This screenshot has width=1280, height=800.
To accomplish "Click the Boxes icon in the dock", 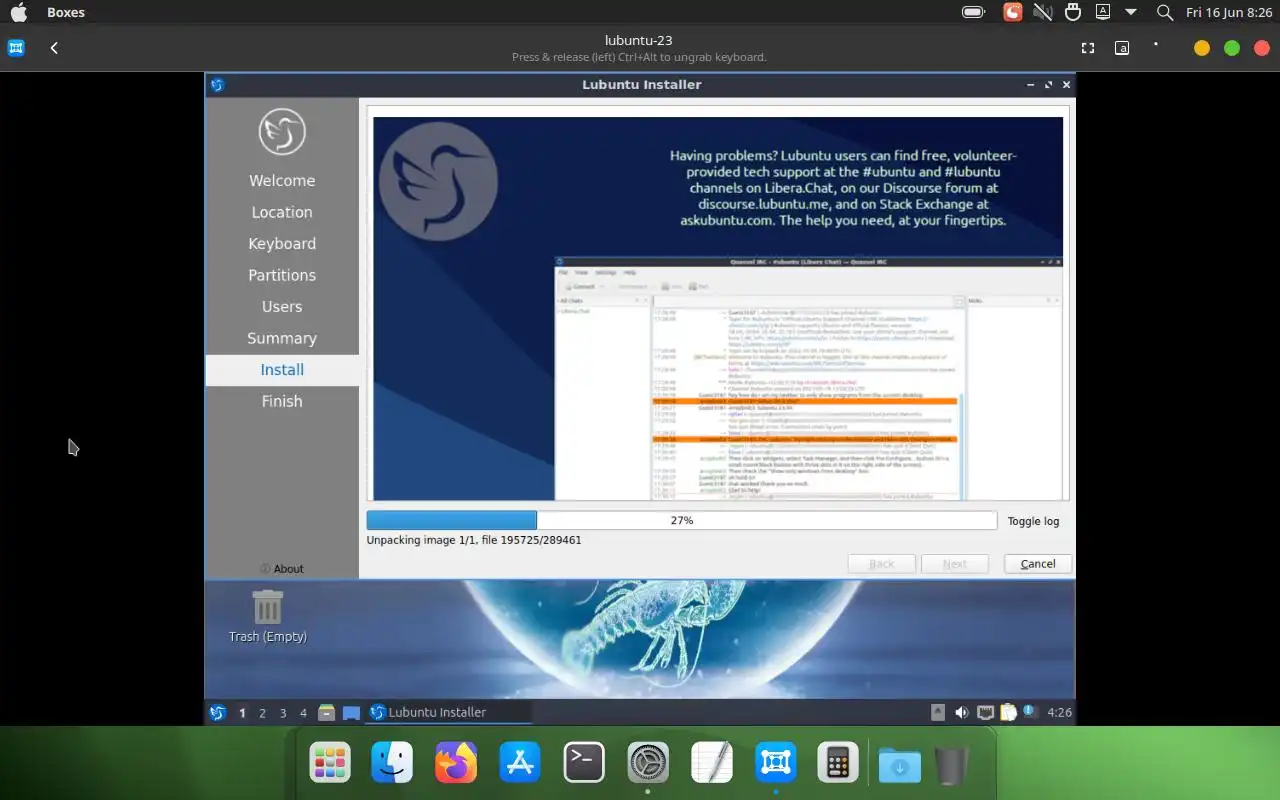I will coord(776,763).
